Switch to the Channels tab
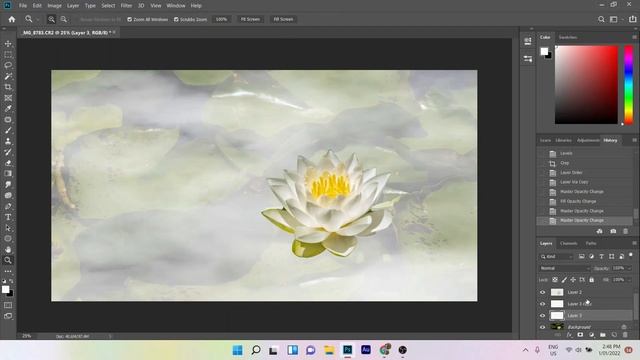 (569, 243)
